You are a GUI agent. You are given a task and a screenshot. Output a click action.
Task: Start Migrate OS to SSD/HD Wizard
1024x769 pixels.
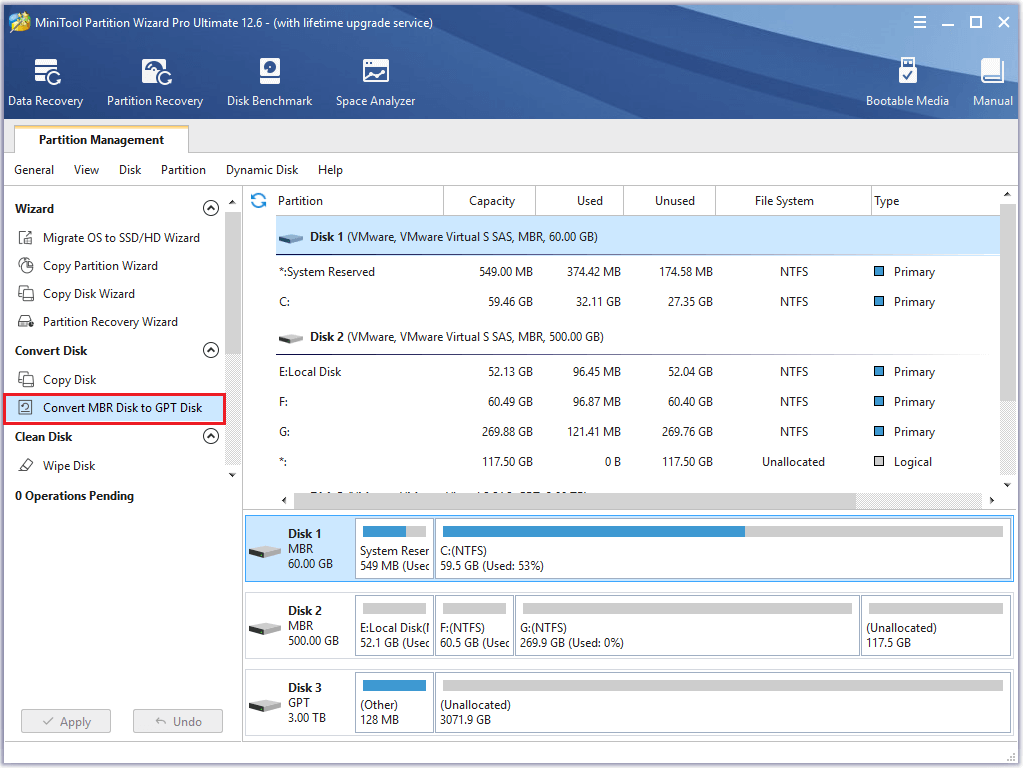[x=121, y=238]
